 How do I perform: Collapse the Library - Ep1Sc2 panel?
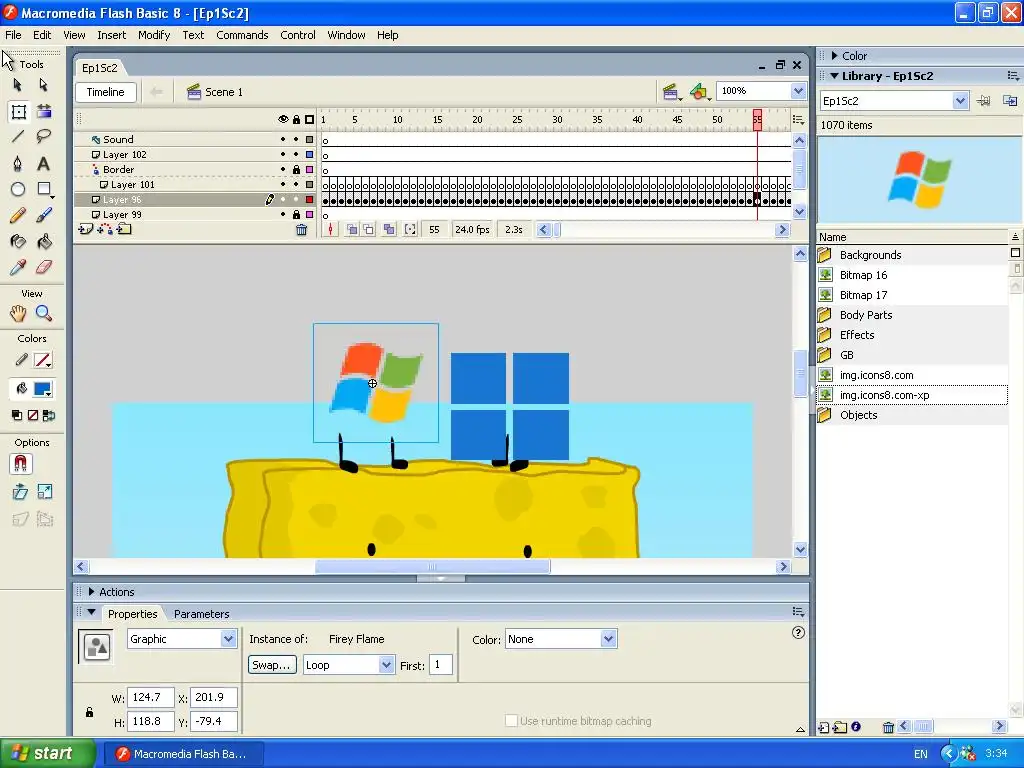(834, 76)
